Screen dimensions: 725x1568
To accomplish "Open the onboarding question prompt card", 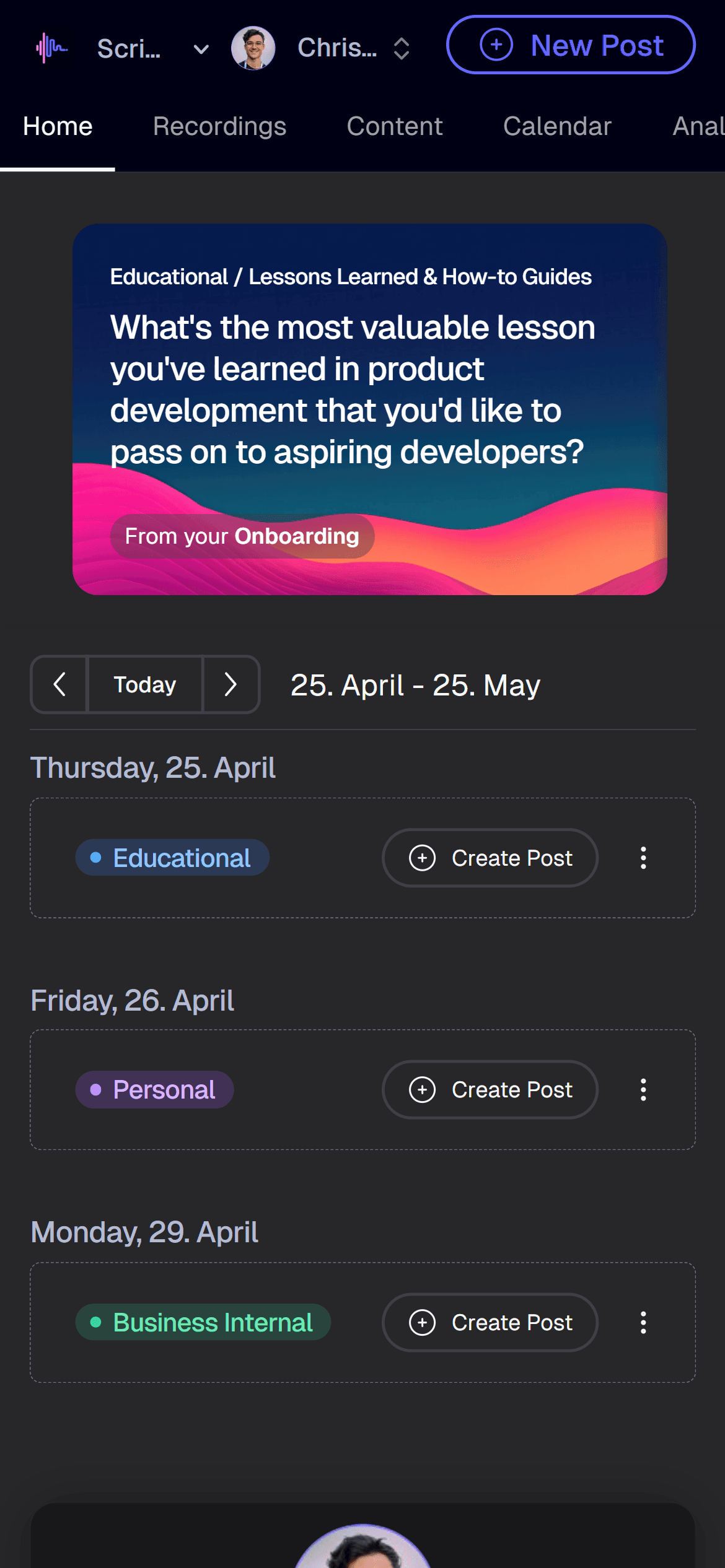I will point(369,390).
